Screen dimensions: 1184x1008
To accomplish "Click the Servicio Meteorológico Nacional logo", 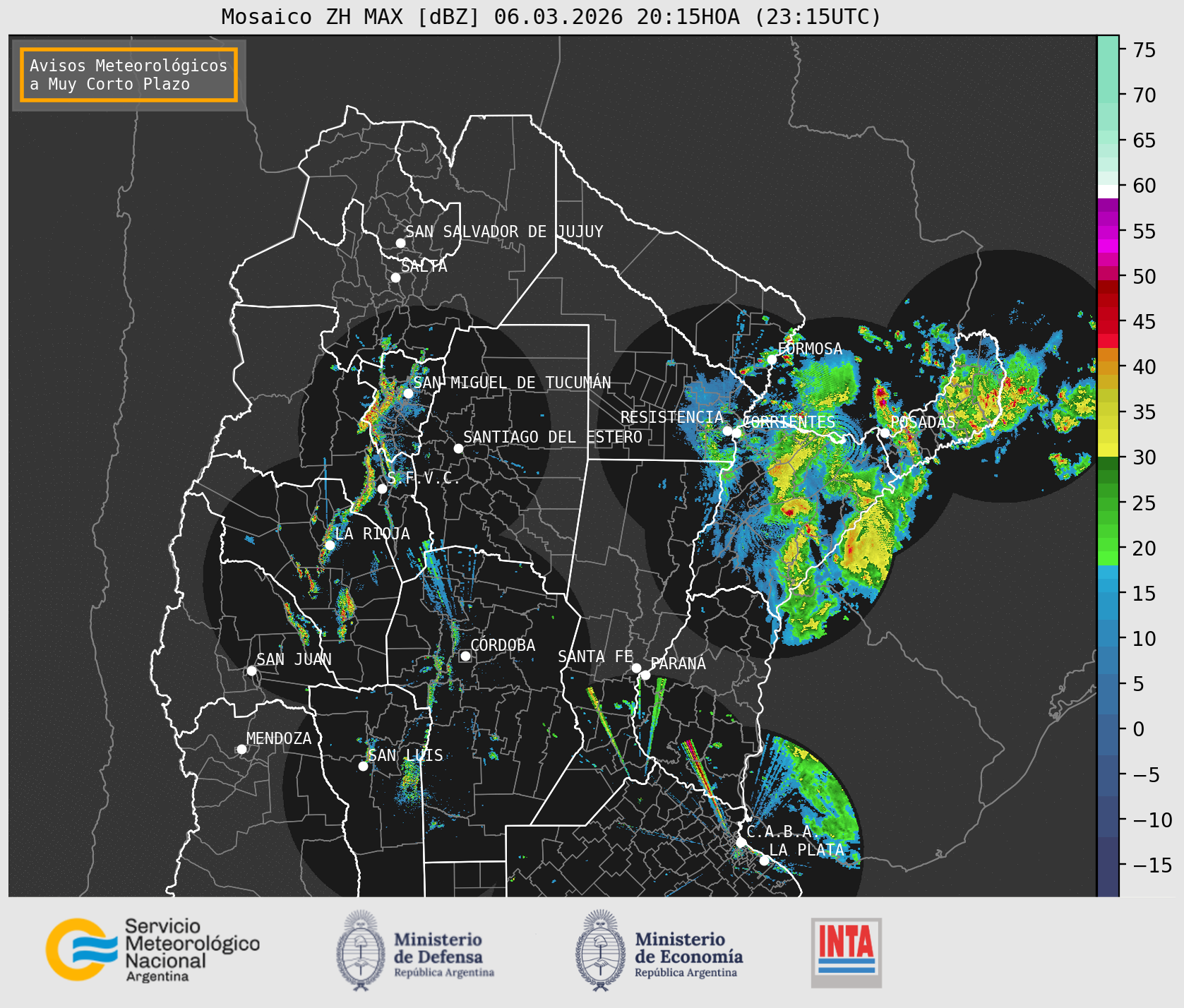I will (153, 949).
